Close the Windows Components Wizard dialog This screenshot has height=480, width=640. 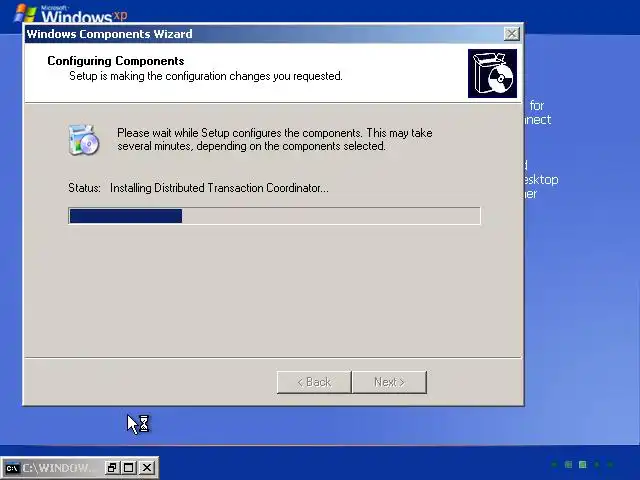(511, 33)
